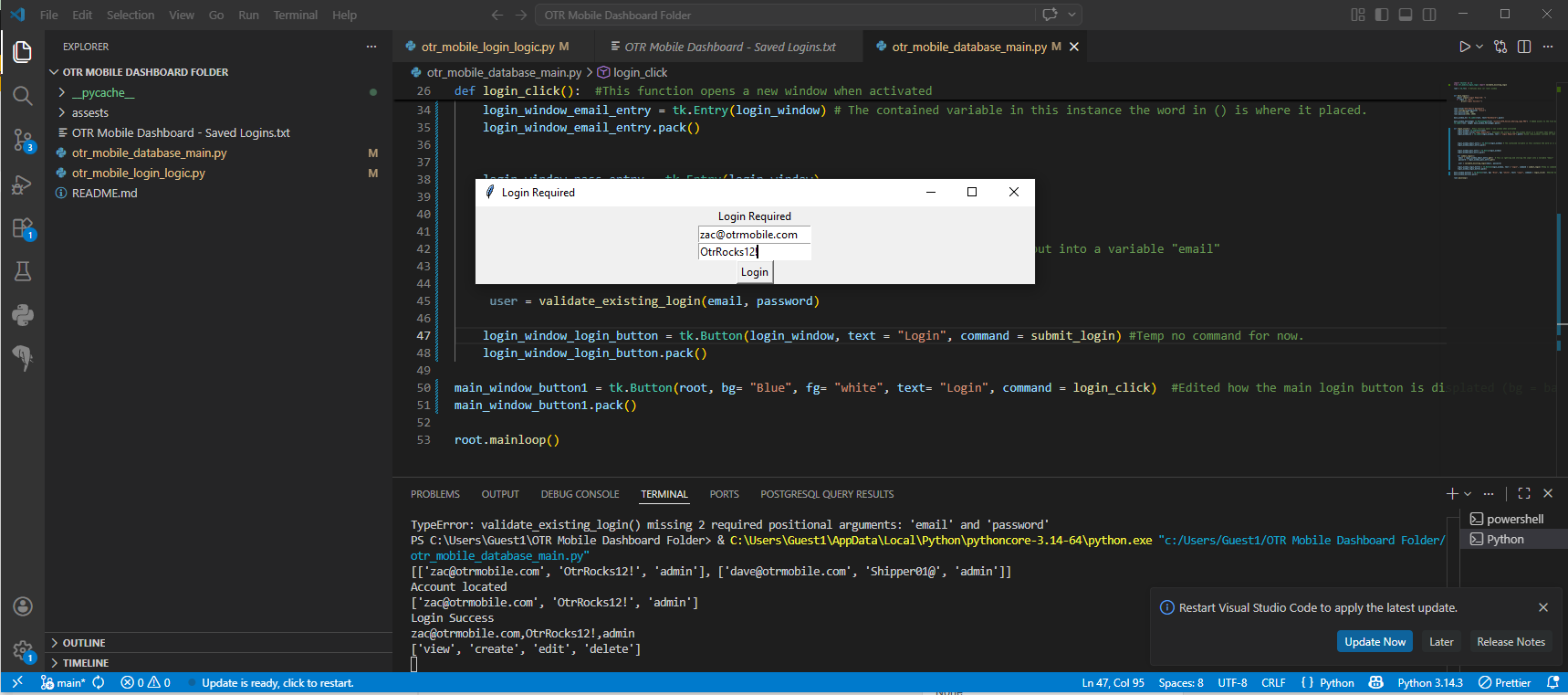
Task: Go back using the navigation arrow
Action: click(497, 15)
